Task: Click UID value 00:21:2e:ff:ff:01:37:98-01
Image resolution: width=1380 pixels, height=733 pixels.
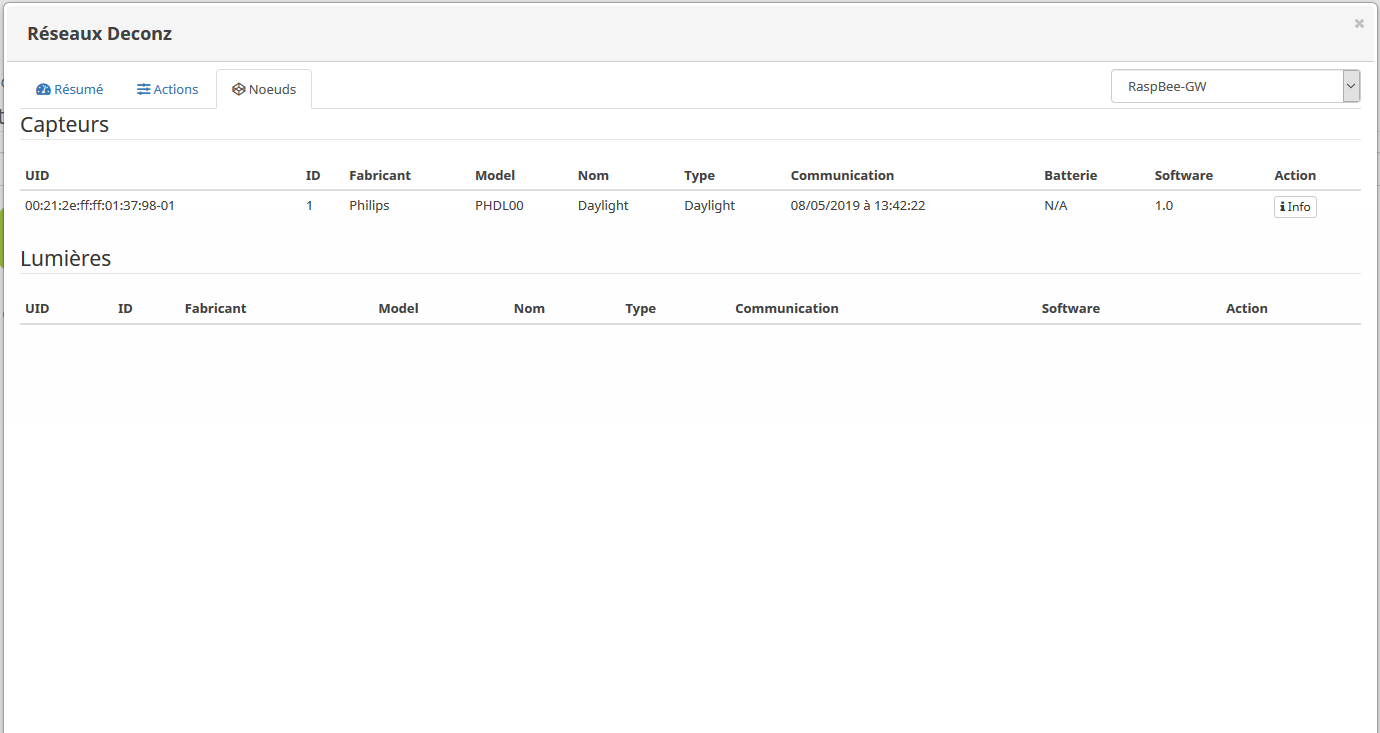Action: 100,205
